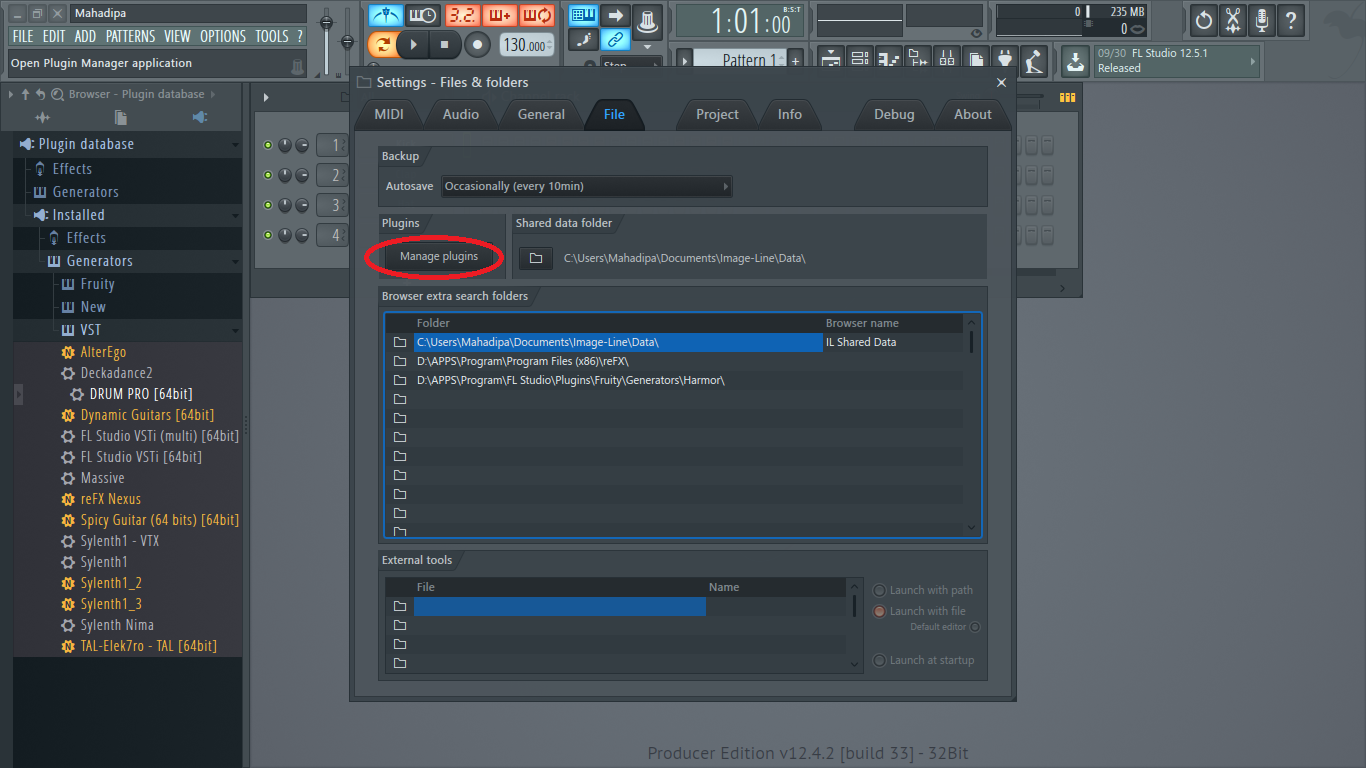This screenshot has height=768, width=1366.
Task: Collapse the VST folder arrow
Action: pos(235,331)
